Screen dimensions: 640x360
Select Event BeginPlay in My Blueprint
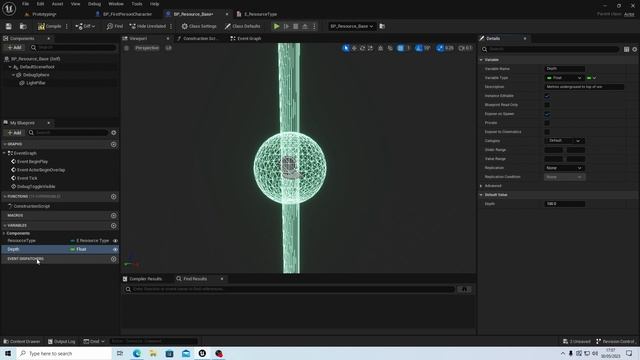coord(32,162)
